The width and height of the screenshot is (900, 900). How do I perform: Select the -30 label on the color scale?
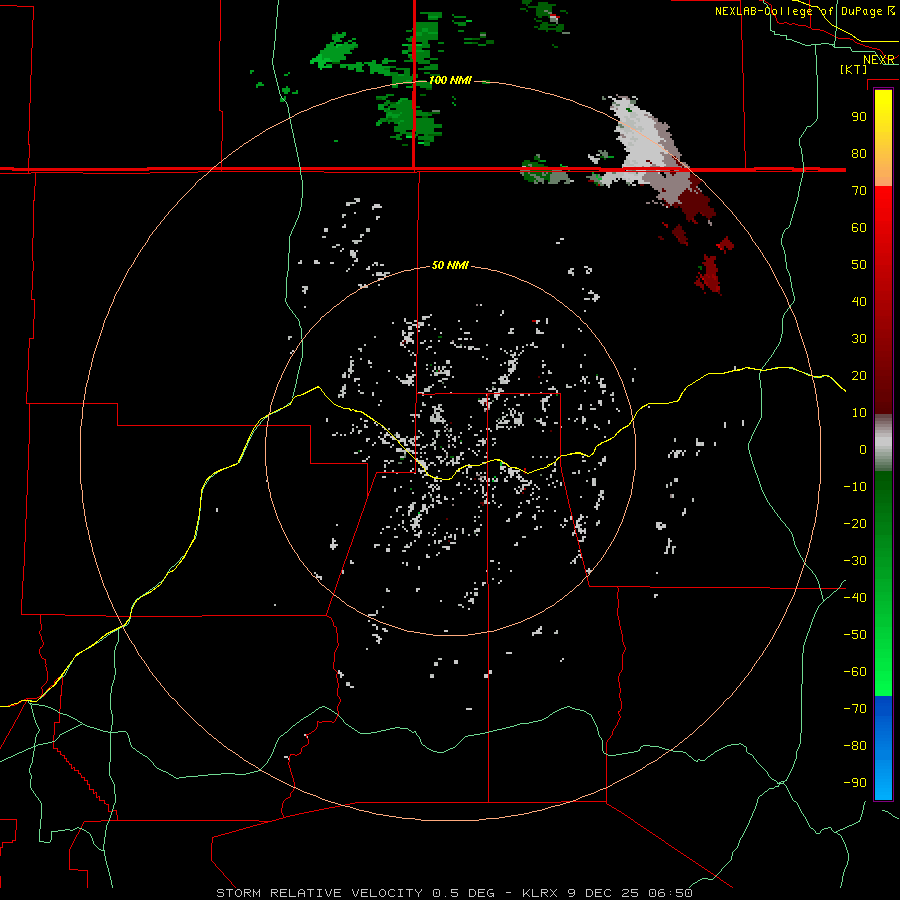click(855, 561)
